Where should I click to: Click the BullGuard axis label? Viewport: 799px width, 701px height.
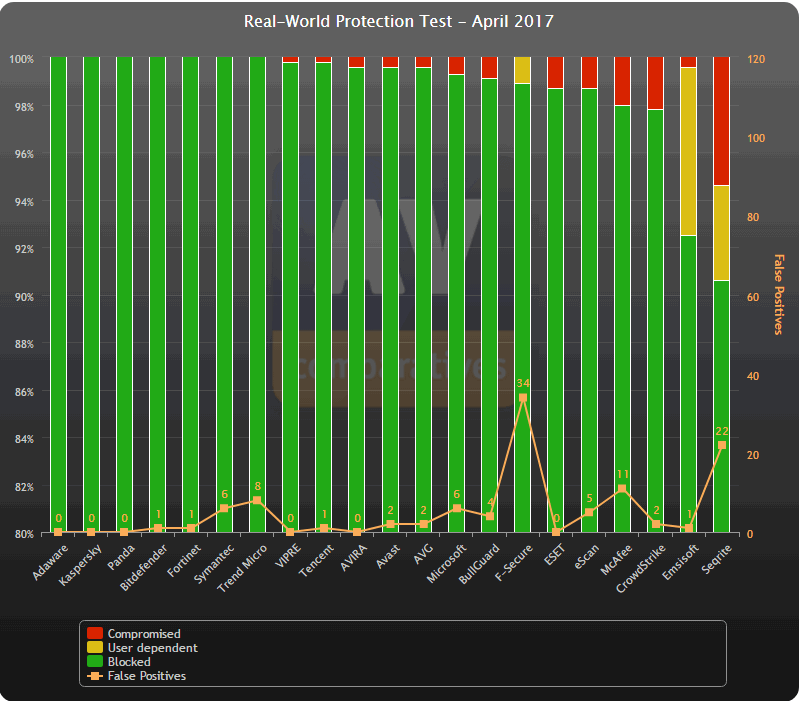479,564
